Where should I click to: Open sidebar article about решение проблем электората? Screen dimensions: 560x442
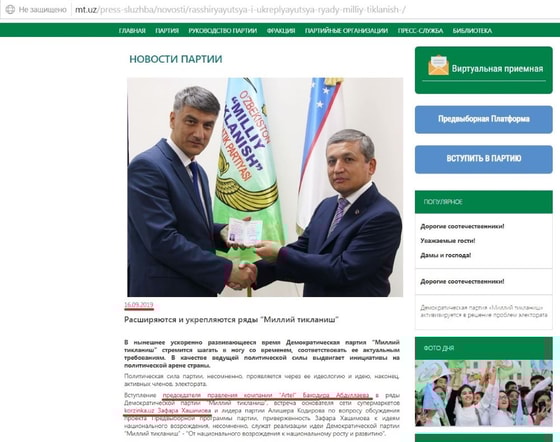tap(484, 311)
